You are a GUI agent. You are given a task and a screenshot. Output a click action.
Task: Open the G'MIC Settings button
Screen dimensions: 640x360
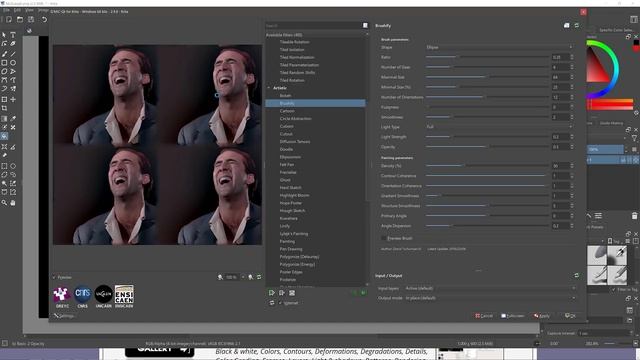coord(64,316)
